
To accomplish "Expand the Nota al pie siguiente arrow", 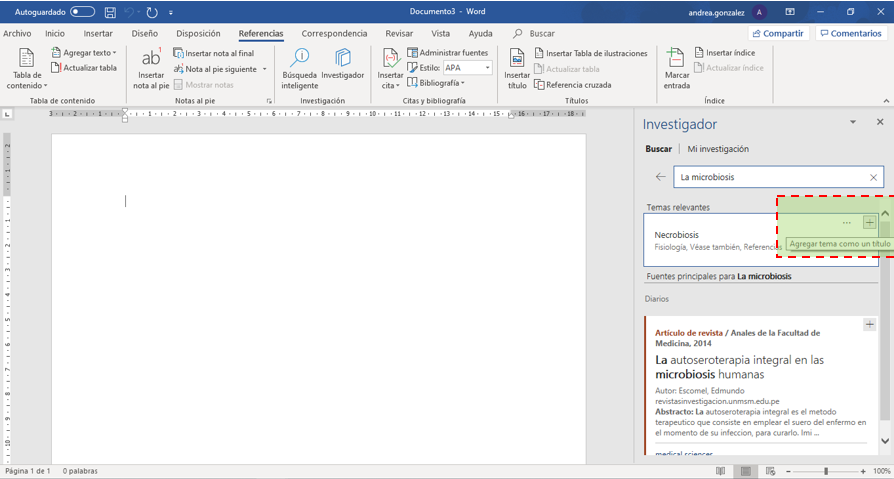I will 265,69.
